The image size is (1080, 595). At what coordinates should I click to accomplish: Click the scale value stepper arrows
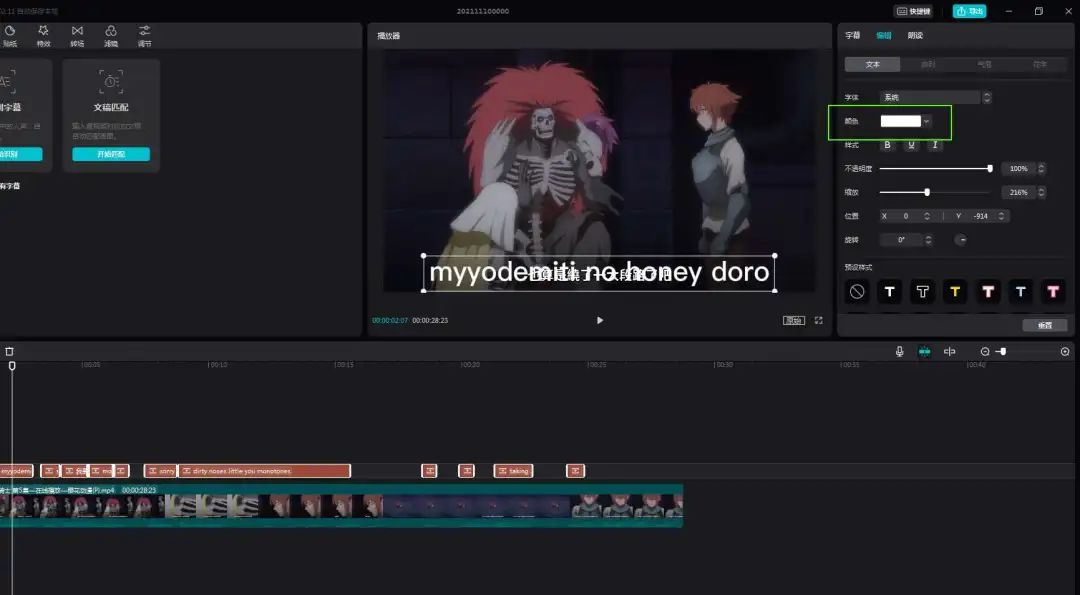click(x=1041, y=192)
